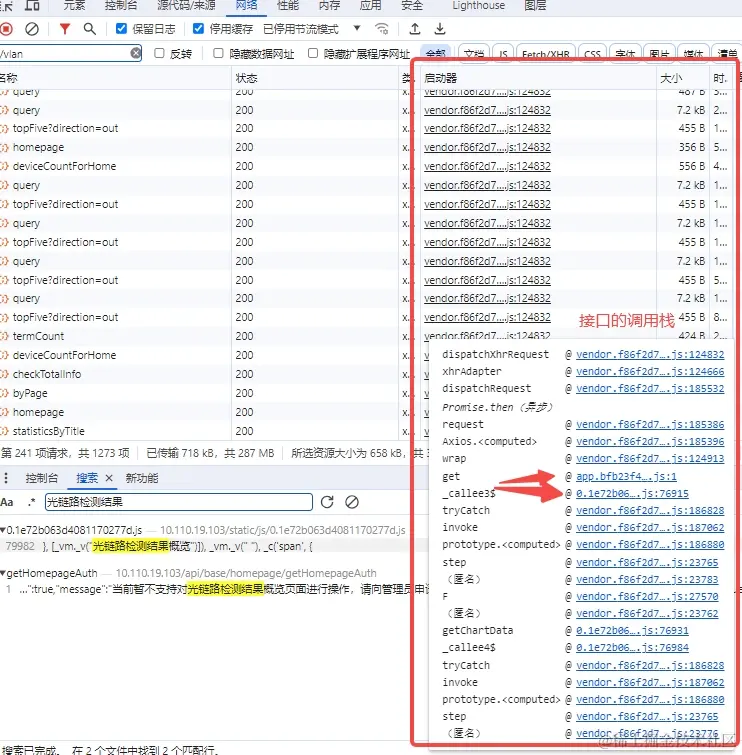Enable 反转 filter checkbox
The width and height of the screenshot is (742, 755).
pos(159,53)
